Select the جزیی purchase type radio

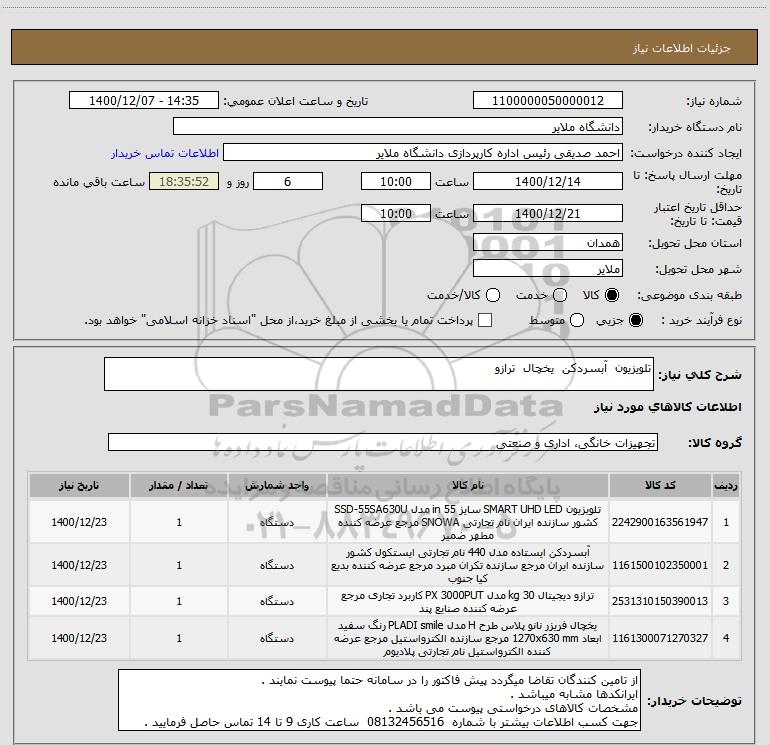pos(635,320)
